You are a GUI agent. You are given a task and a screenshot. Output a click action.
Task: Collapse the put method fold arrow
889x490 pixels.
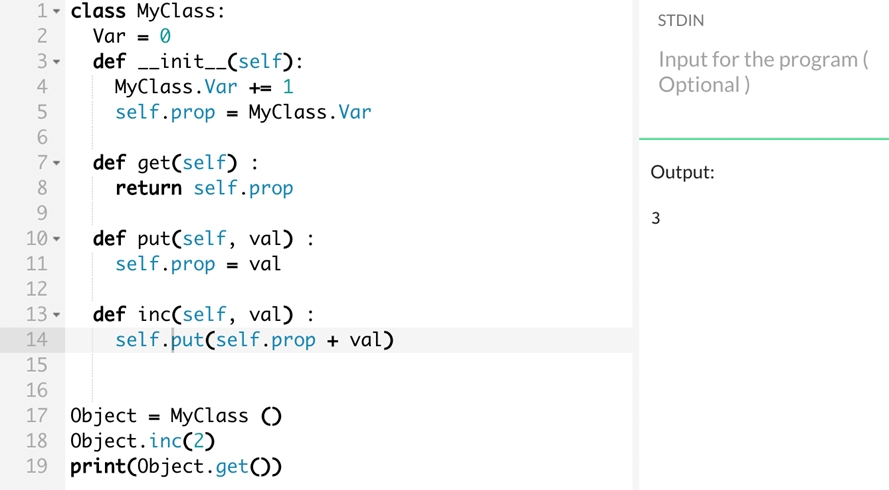[x=56, y=239]
